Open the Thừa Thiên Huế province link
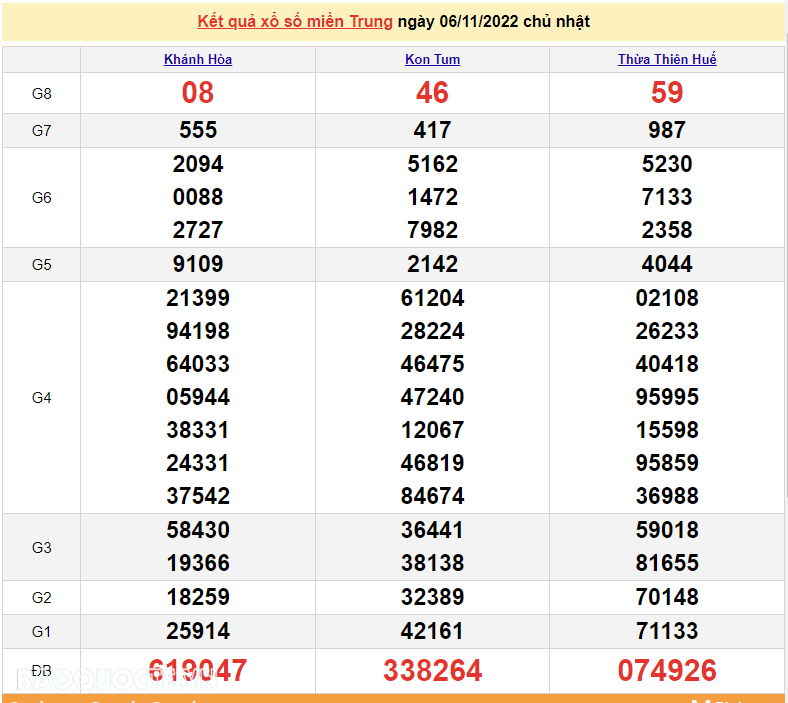Image resolution: width=788 pixels, height=703 pixels. click(667, 59)
